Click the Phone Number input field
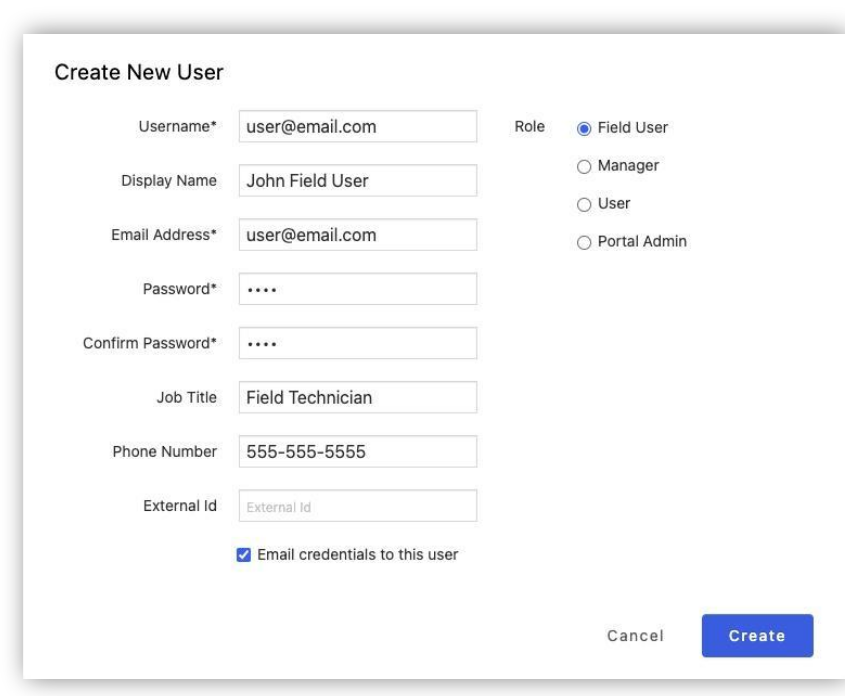This screenshot has height=696, width=845. point(357,451)
